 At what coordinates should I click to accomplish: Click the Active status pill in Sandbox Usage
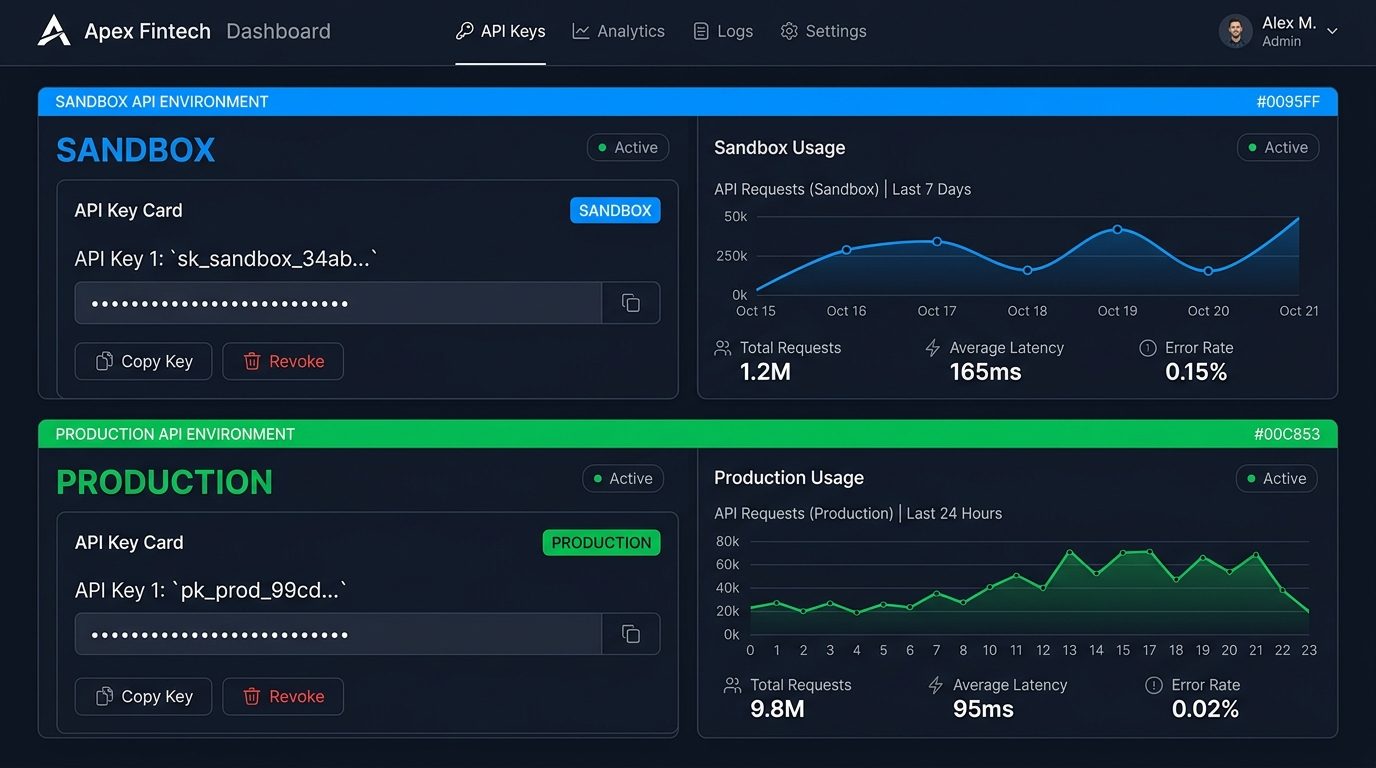tap(1278, 148)
